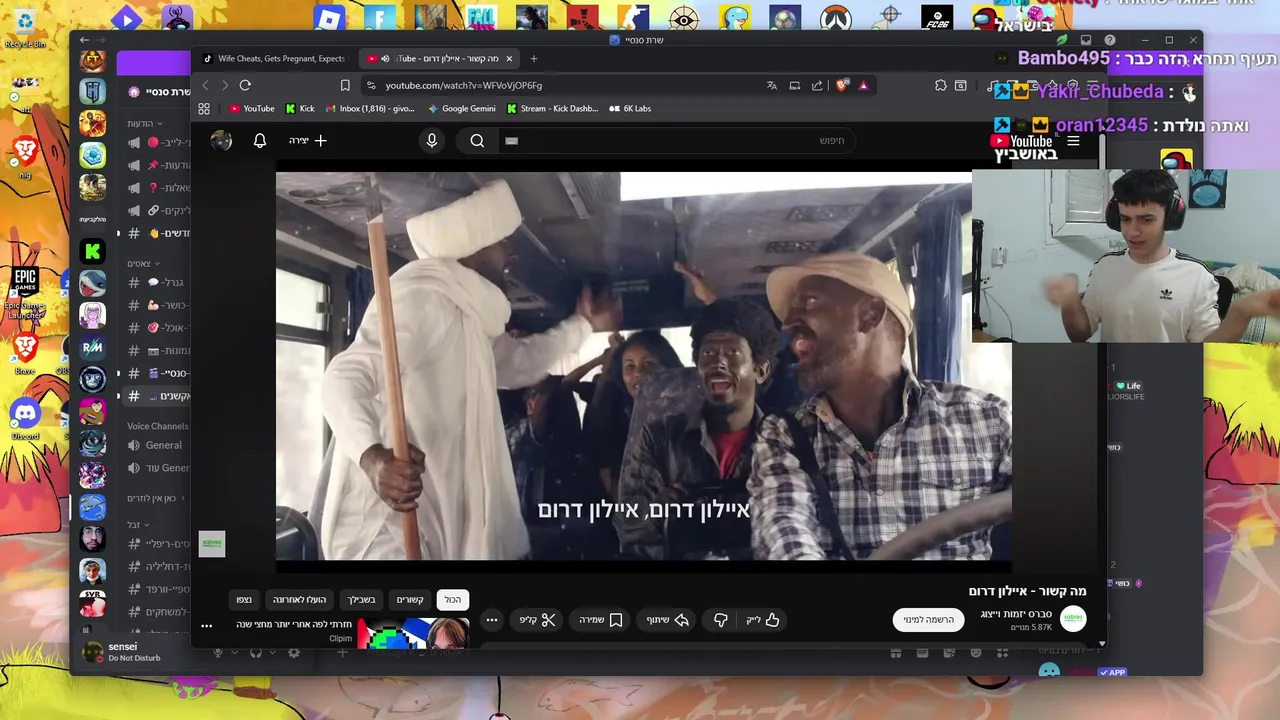Open options for suggested Clipim video
The image size is (1280, 720).
207,626
